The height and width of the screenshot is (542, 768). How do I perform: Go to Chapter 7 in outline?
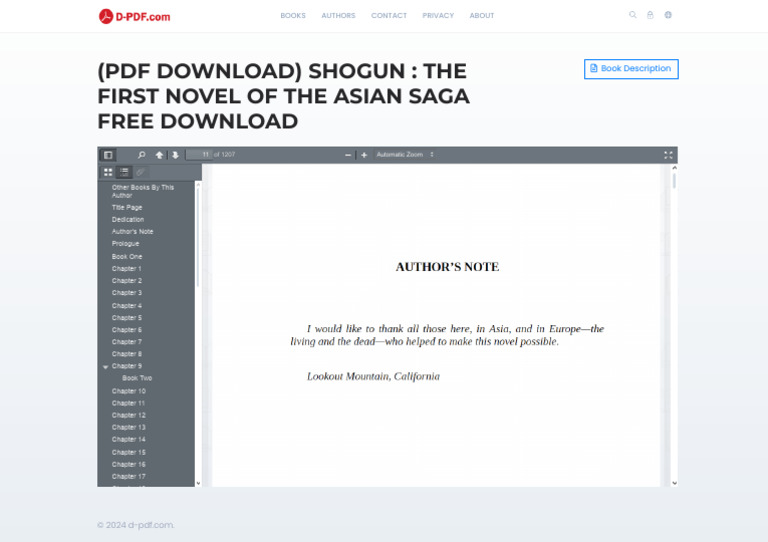(x=126, y=342)
